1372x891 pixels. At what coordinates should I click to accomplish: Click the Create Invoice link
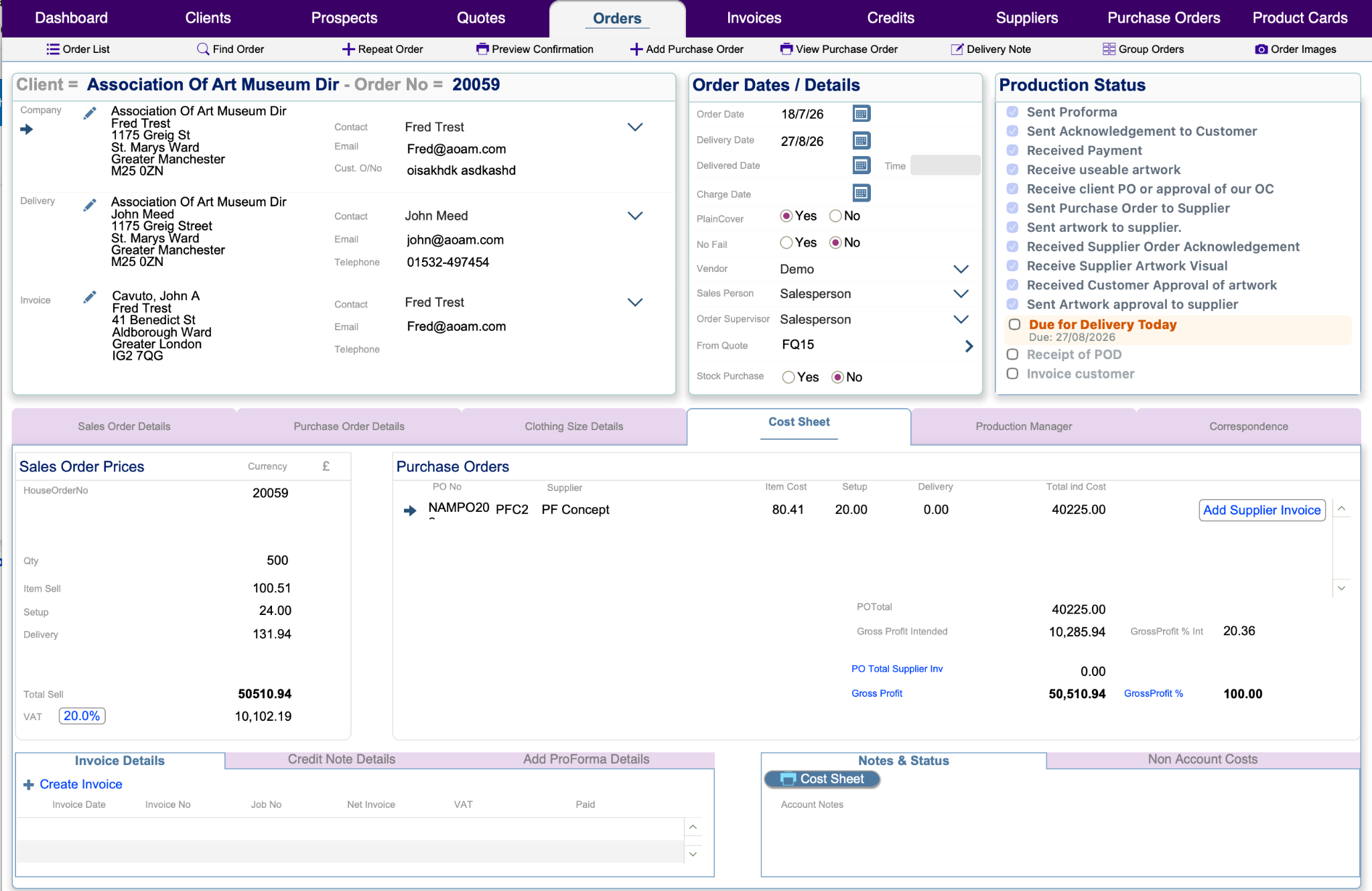coord(81,784)
